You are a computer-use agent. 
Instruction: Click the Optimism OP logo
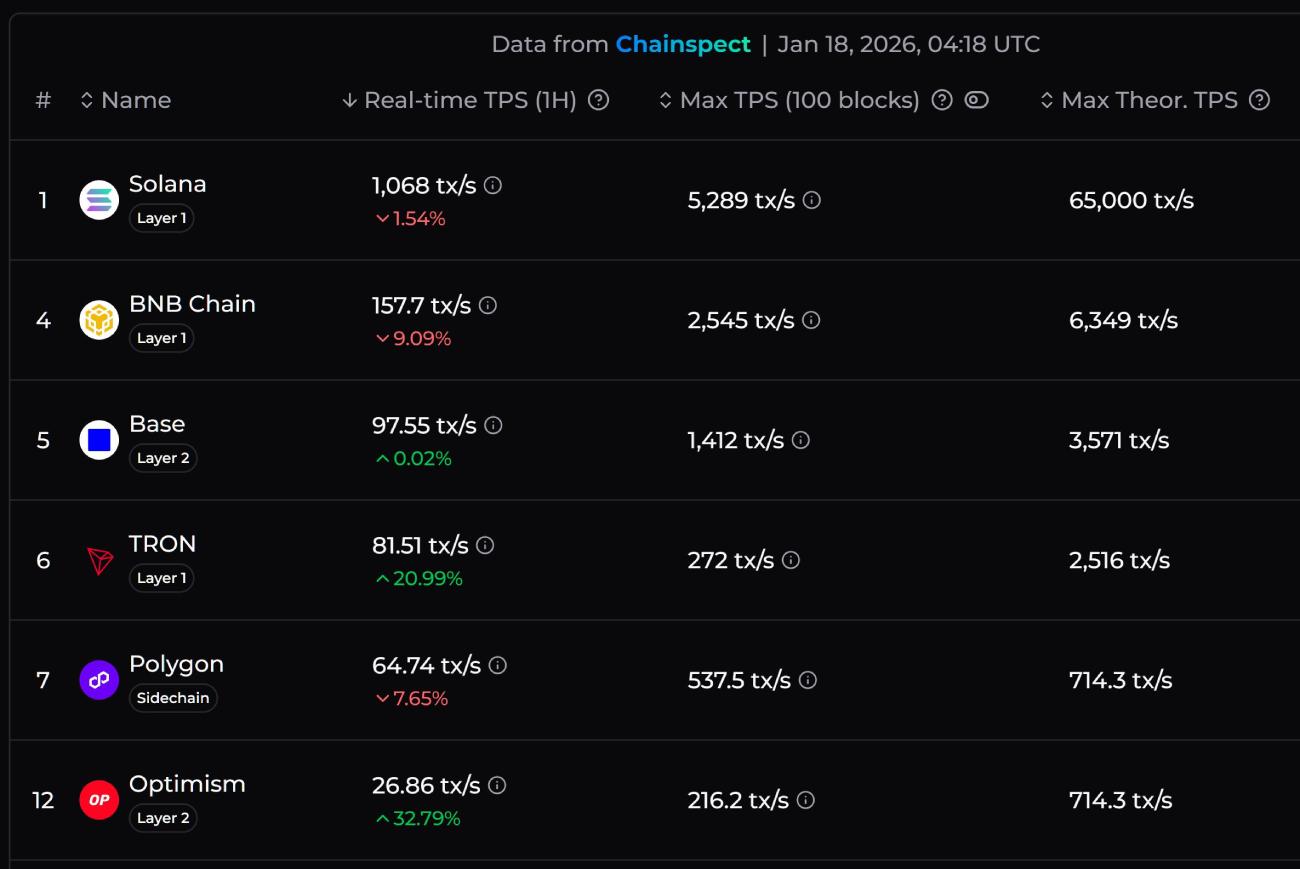(x=98, y=799)
